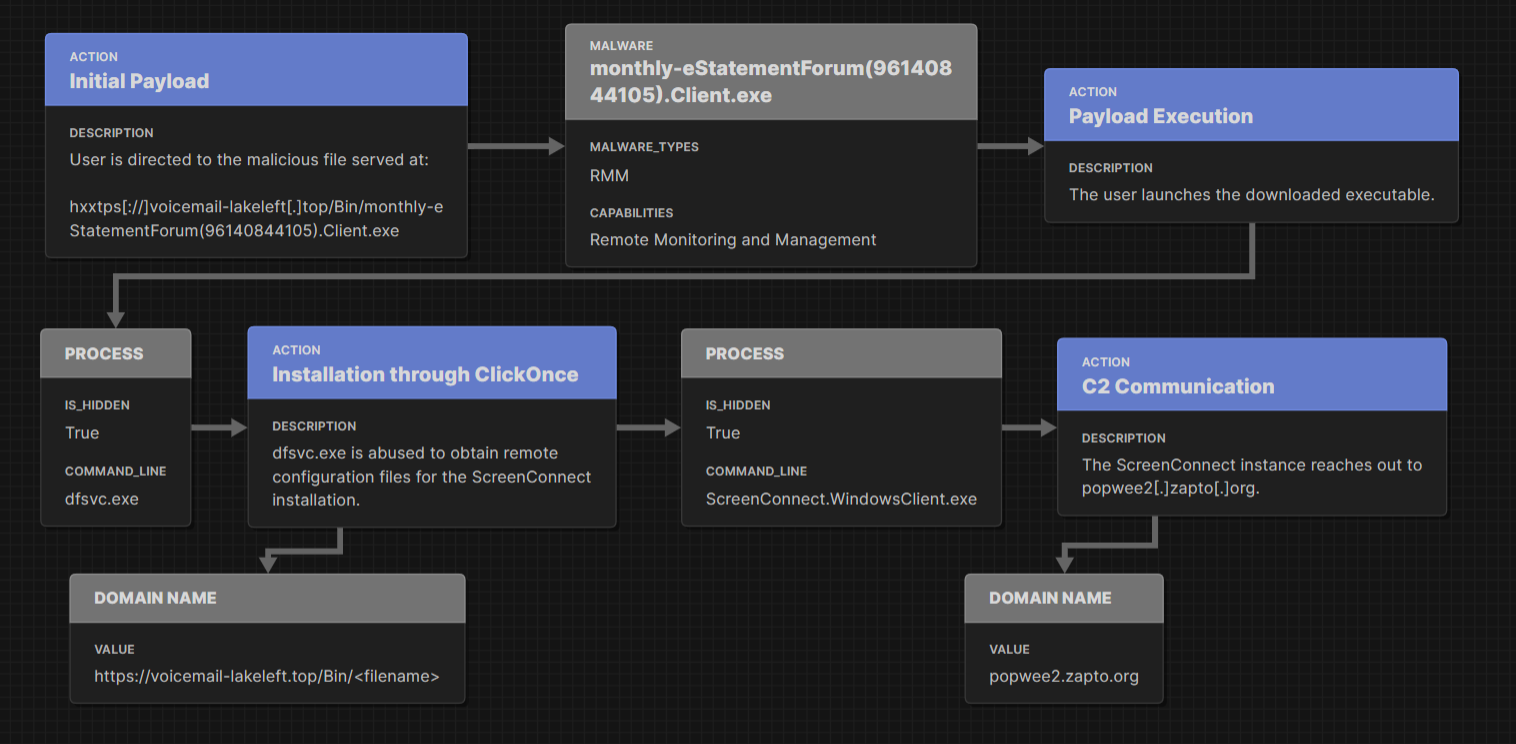
Task: Click the https://voicemail-lakeleft.top/Bin/ domain value
Action: 267,676
